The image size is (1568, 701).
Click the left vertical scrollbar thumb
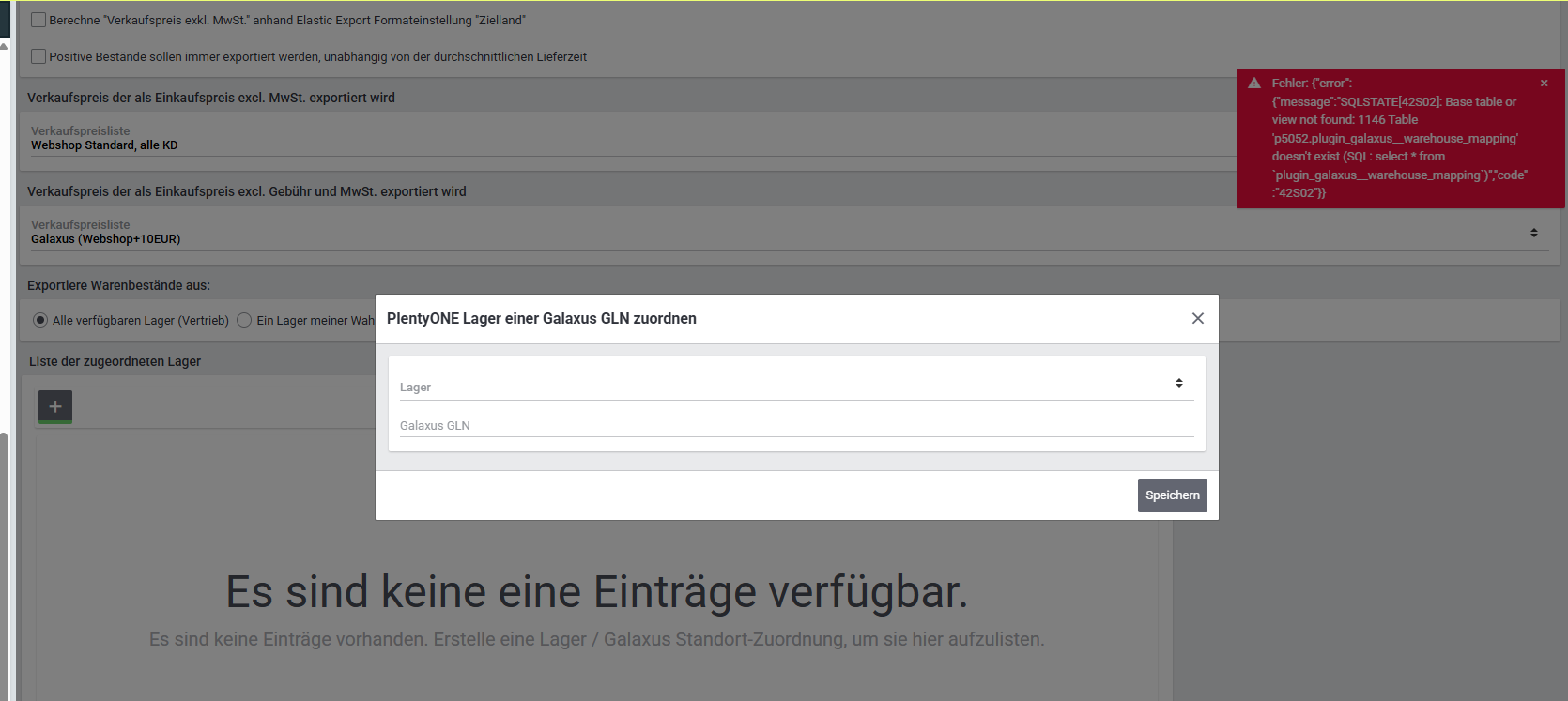tap(4, 563)
